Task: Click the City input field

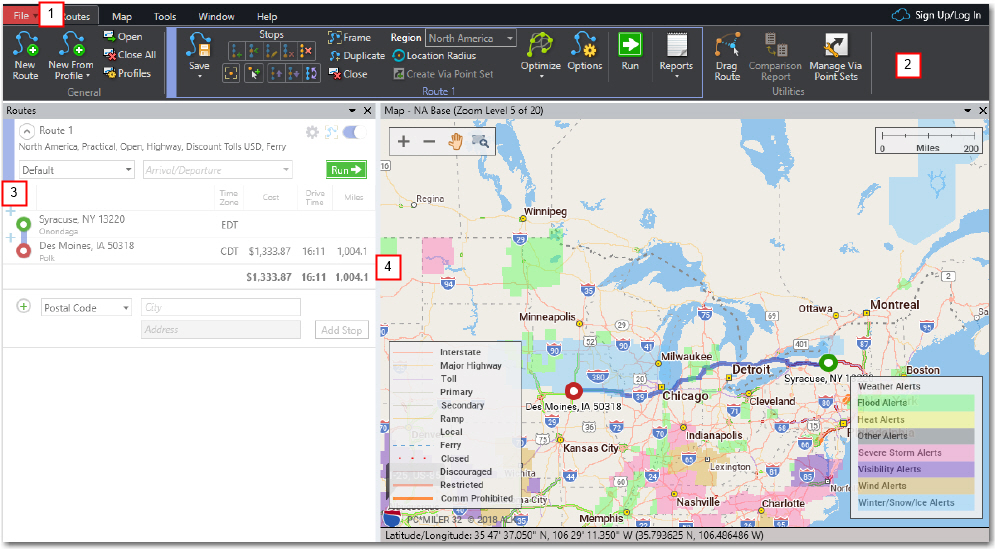Action: tap(220, 308)
